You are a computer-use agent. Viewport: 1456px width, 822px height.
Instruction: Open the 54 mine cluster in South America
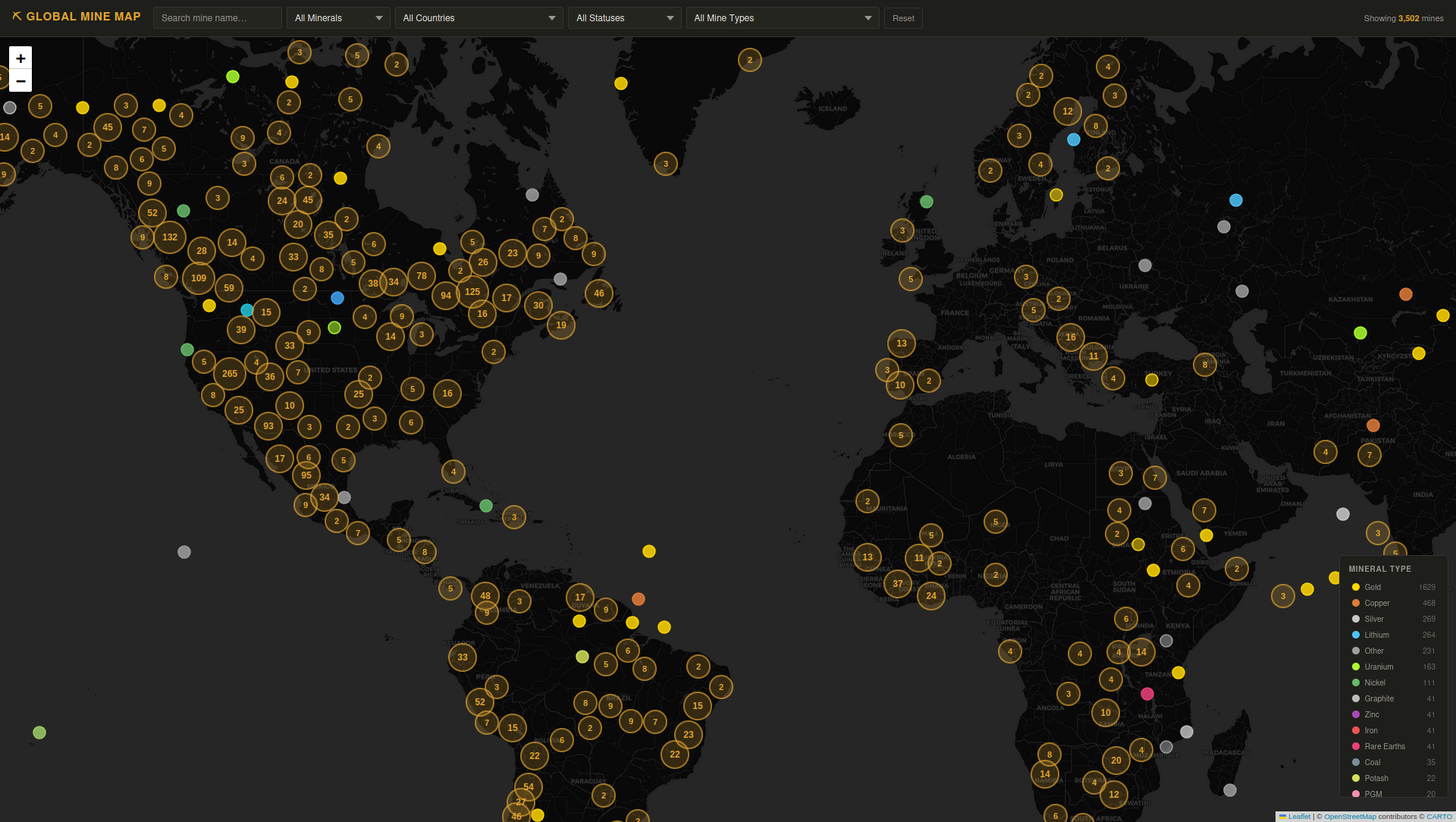(529, 787)
